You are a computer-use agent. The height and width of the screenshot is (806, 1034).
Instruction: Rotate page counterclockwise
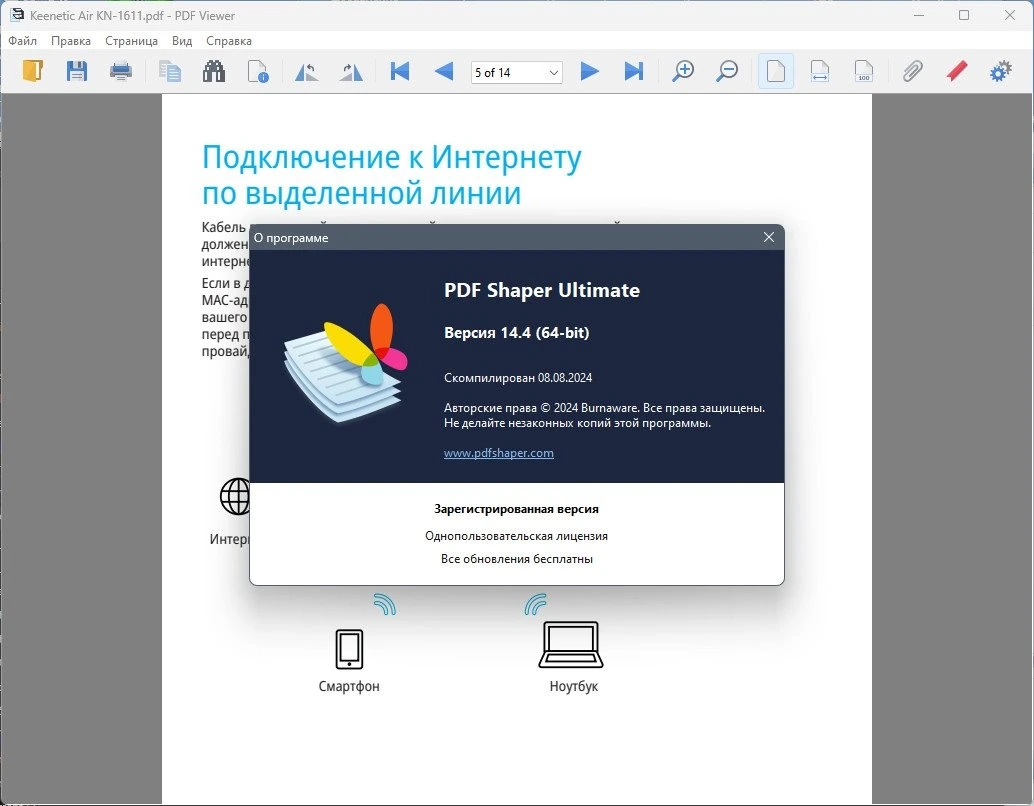[307, 71]
